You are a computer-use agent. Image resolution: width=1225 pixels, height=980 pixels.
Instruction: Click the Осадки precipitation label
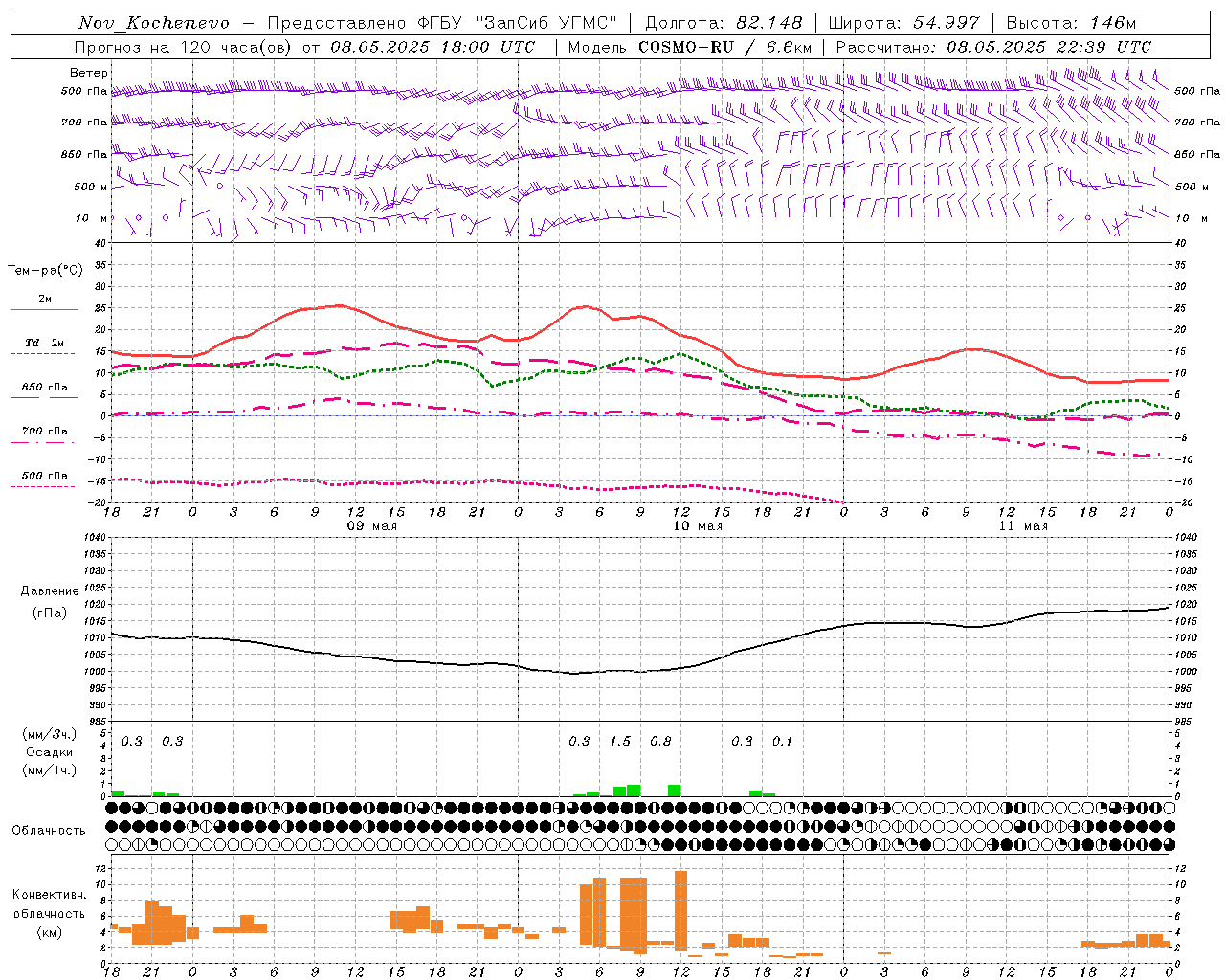click(x=50, y=752)
